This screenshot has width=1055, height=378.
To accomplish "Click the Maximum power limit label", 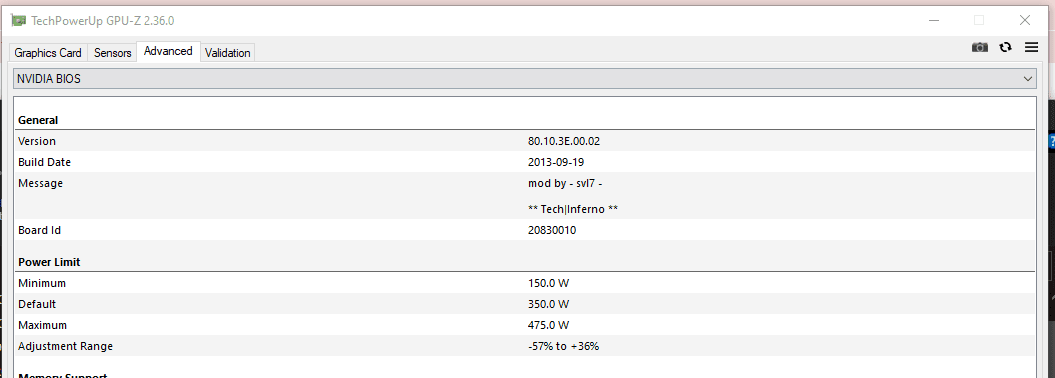I will [42, 325].
